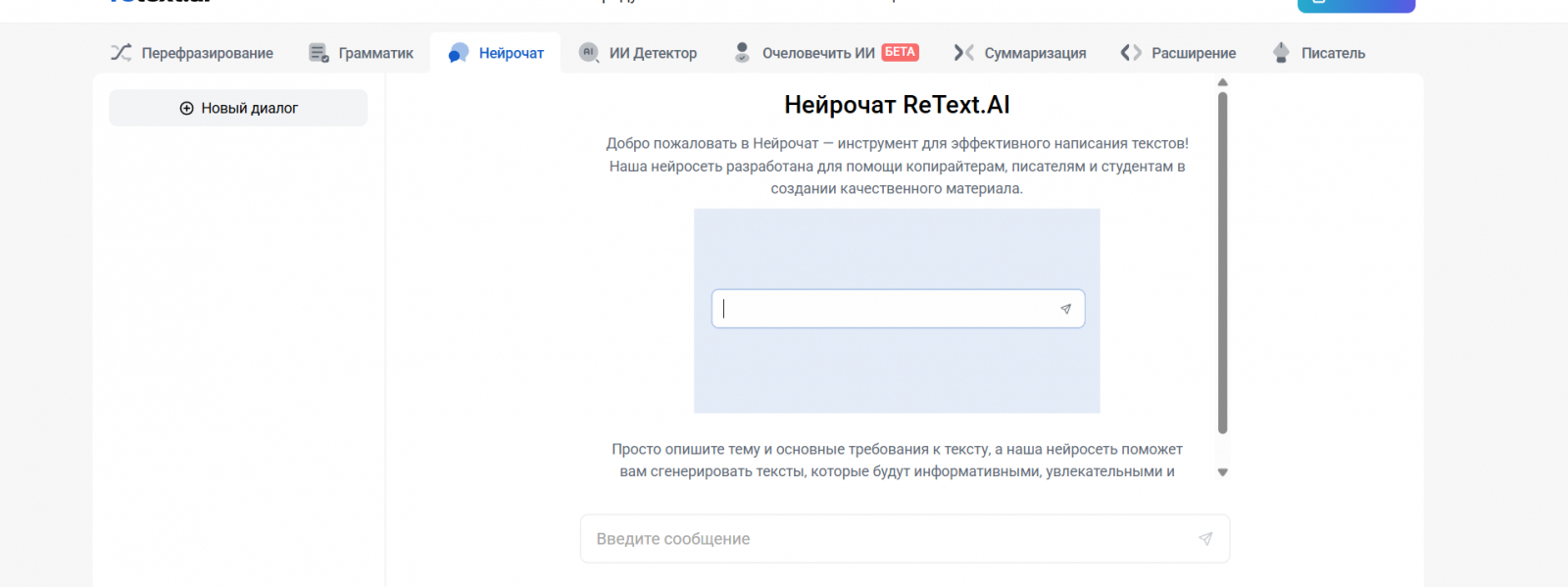Select the Суммаризация tab
The height and width of the screenshot is (587, 1568).
pyautogui.click(x=1035, y=53)
